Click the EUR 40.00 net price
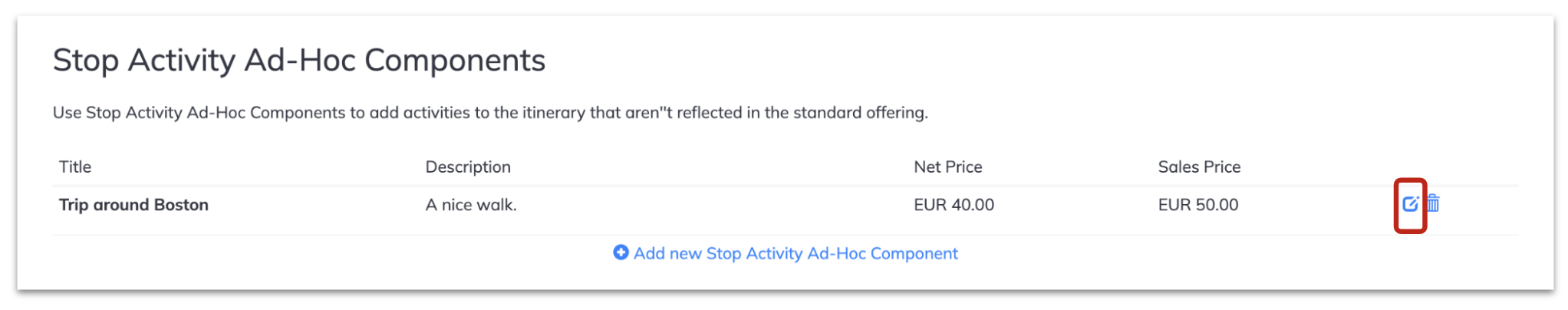The height and width of the screenshot is (310, 1568). (x=954, y=205)
